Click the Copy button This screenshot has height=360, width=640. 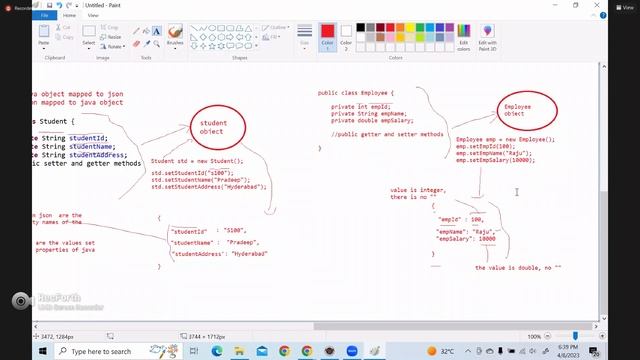(x=64, y=37)
